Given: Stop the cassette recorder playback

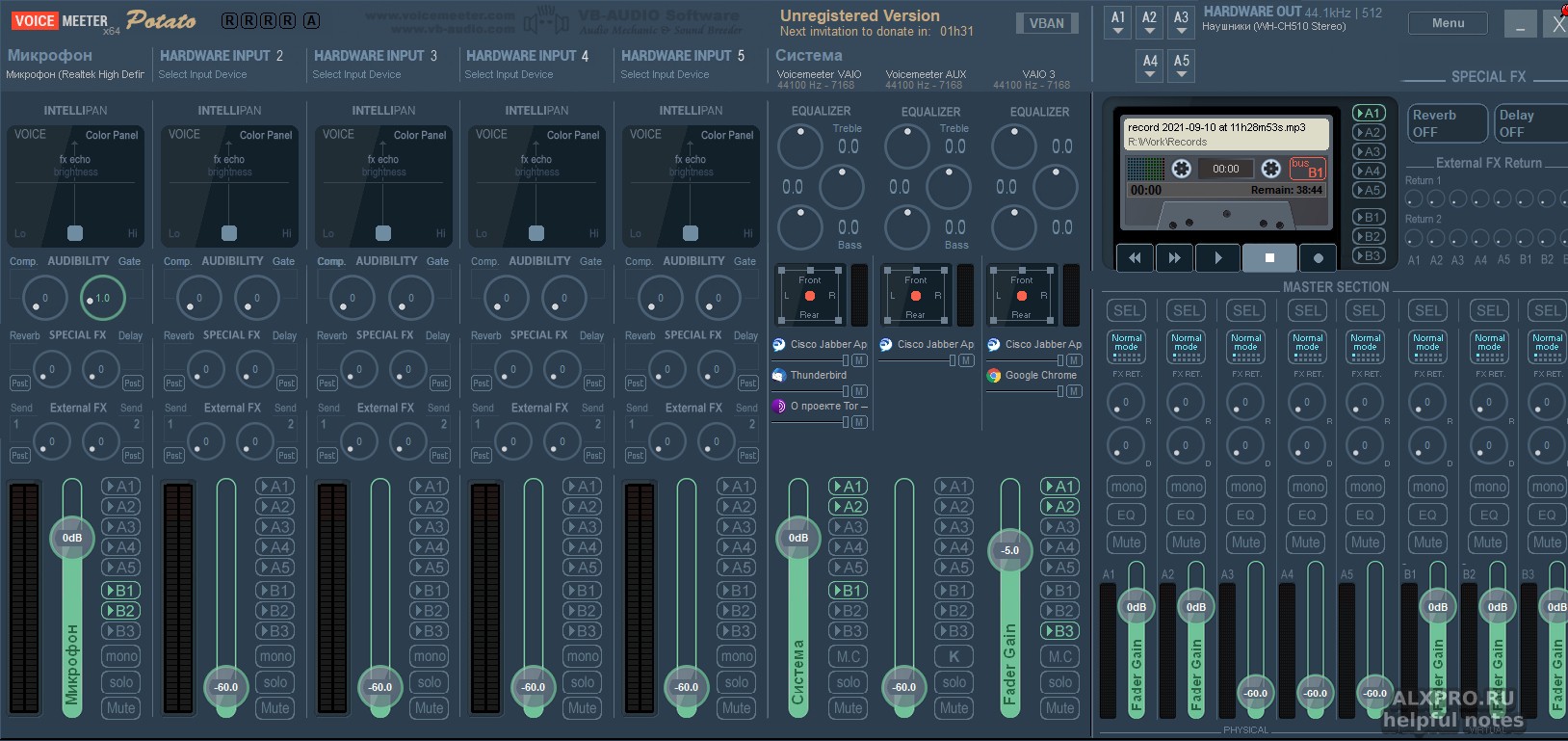Looking at the screenshot, I should tap(1269, 257).
